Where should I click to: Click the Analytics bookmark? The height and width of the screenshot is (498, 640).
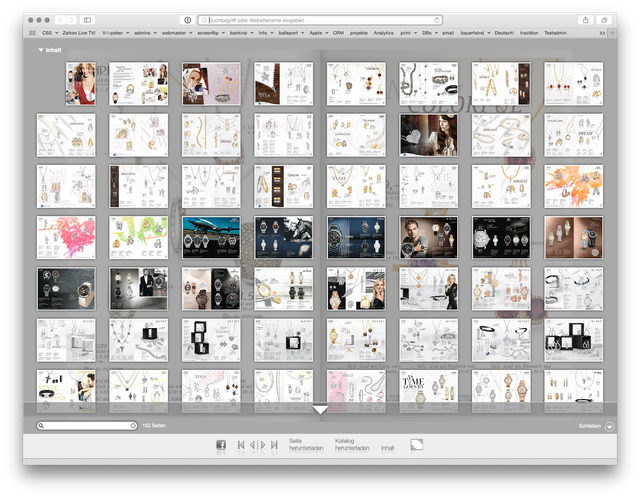pos(383,33)
